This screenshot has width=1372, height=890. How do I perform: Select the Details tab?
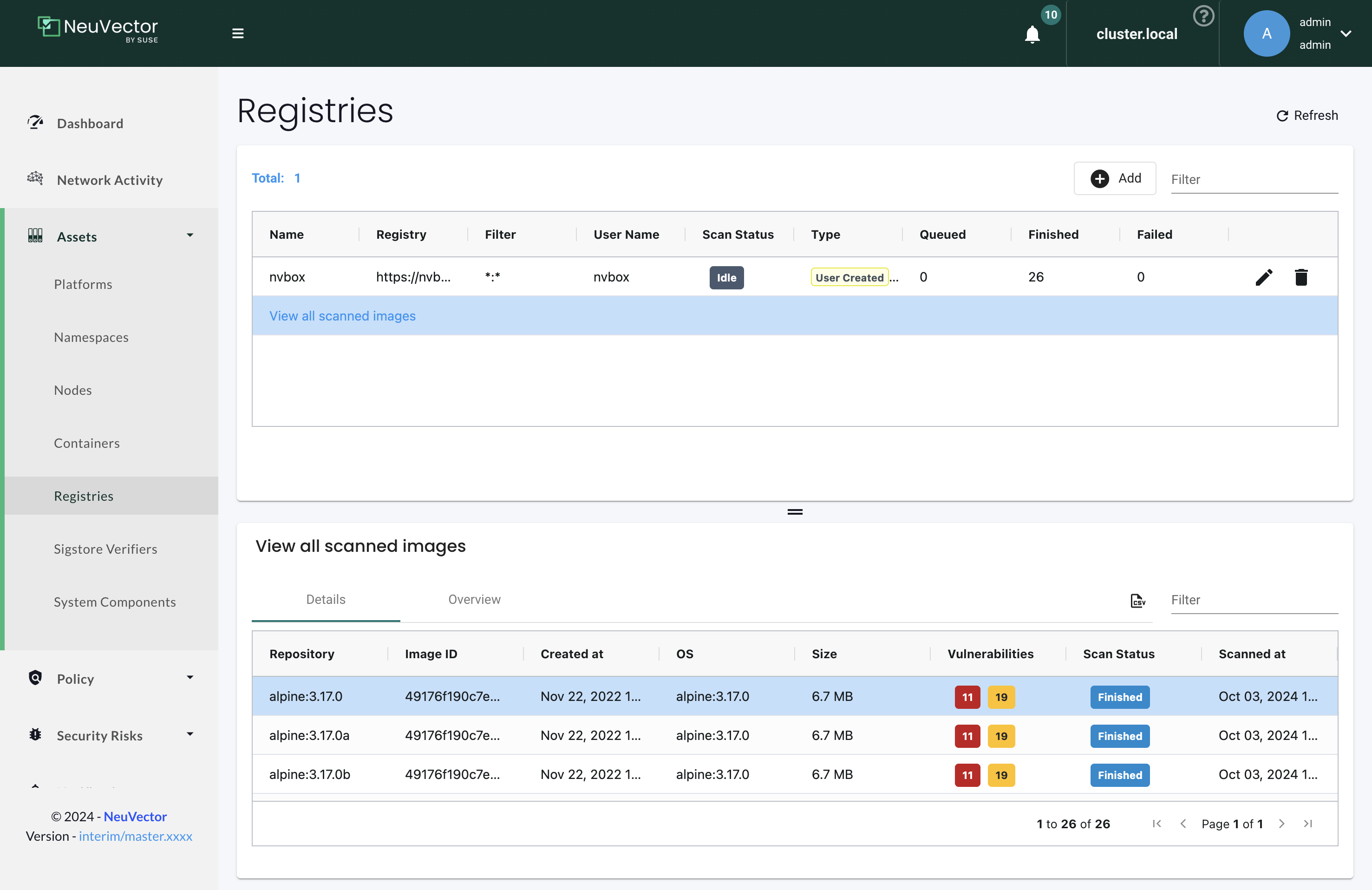326,600
